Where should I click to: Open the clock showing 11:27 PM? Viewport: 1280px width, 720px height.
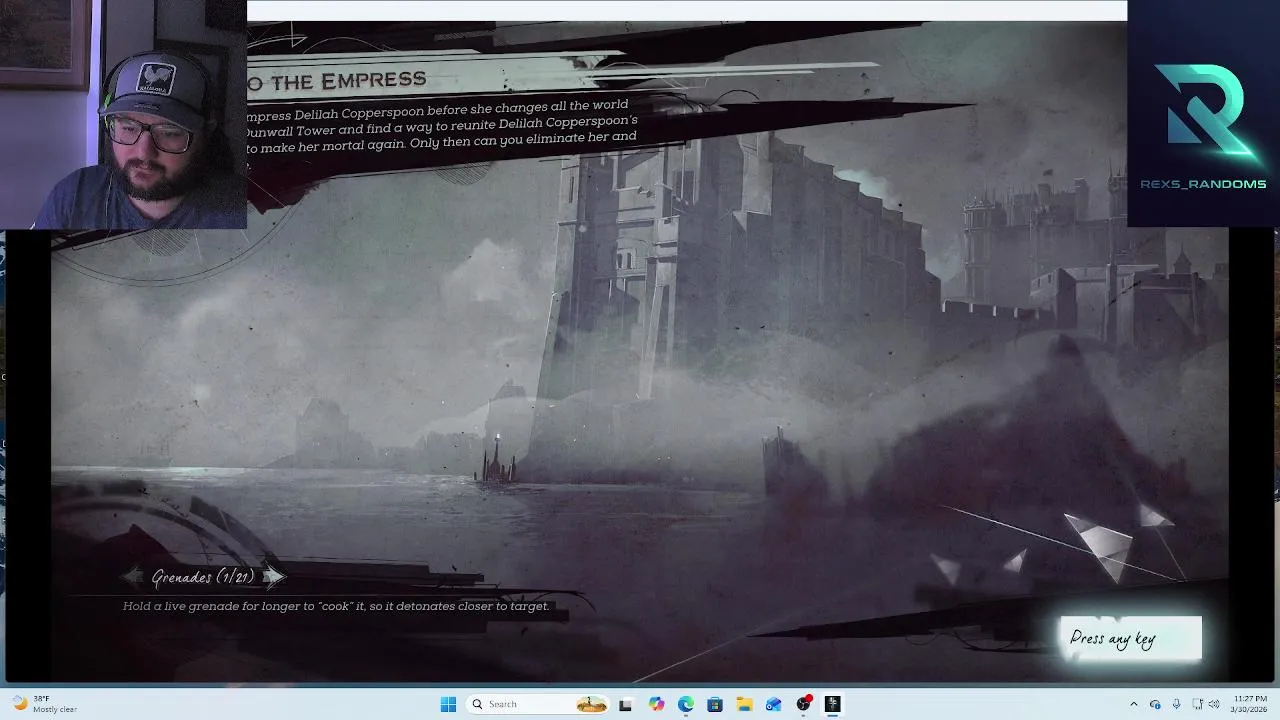[1250, 704]
